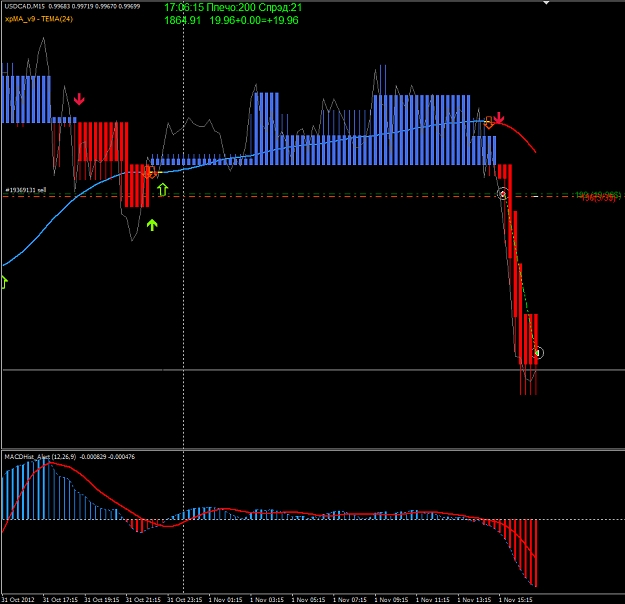The width and height of the screenshot is (625, 604).
Task: Click the '31 Oct 23:15' time axis label
Action: point(185,600)
